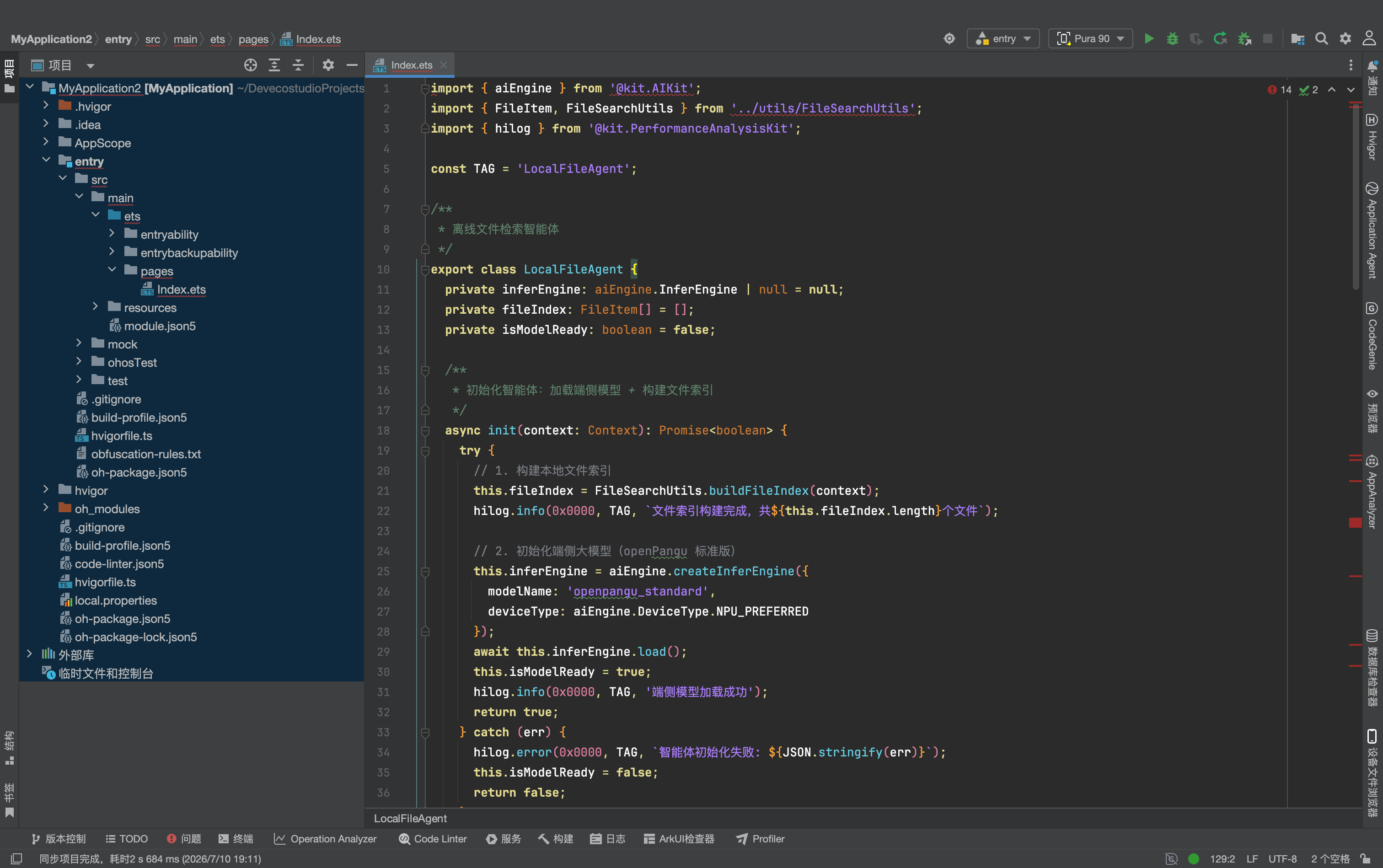The width and height of the screenshot is (1383, 868).
Task: Switch to the Index.ets editor tab
Action: tap(411, 65)
